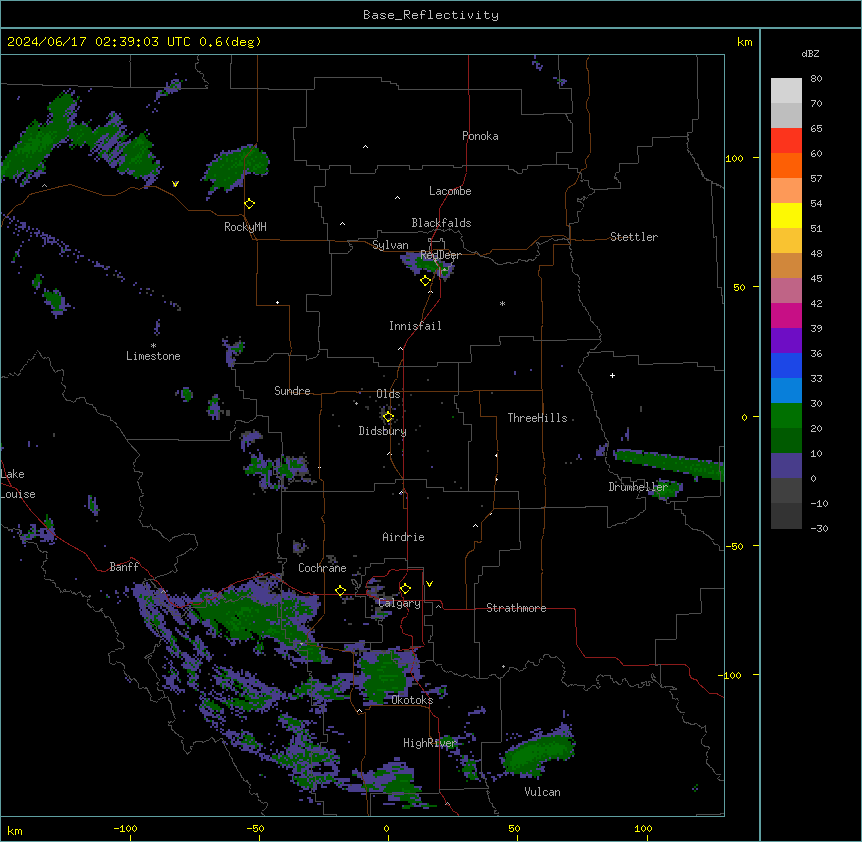Screen dimensions: 862x842
Task: Click the Banff label
Action: (x=124, y=567)
